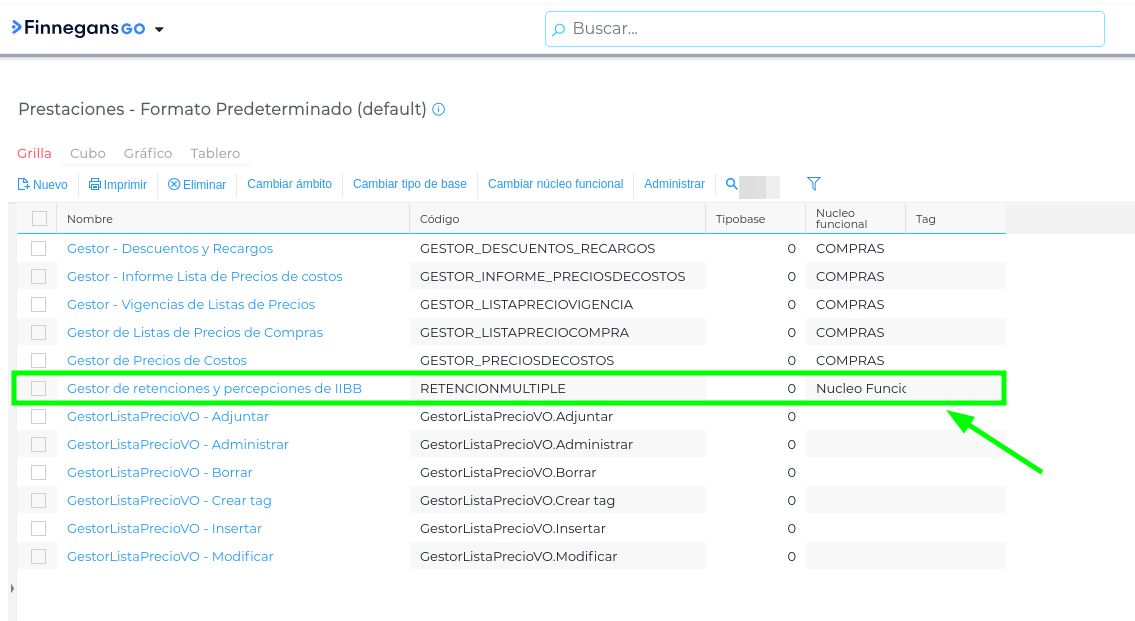Click Nuevo to create a new record
Viewport: 1135px width, 621px height.
43,185
